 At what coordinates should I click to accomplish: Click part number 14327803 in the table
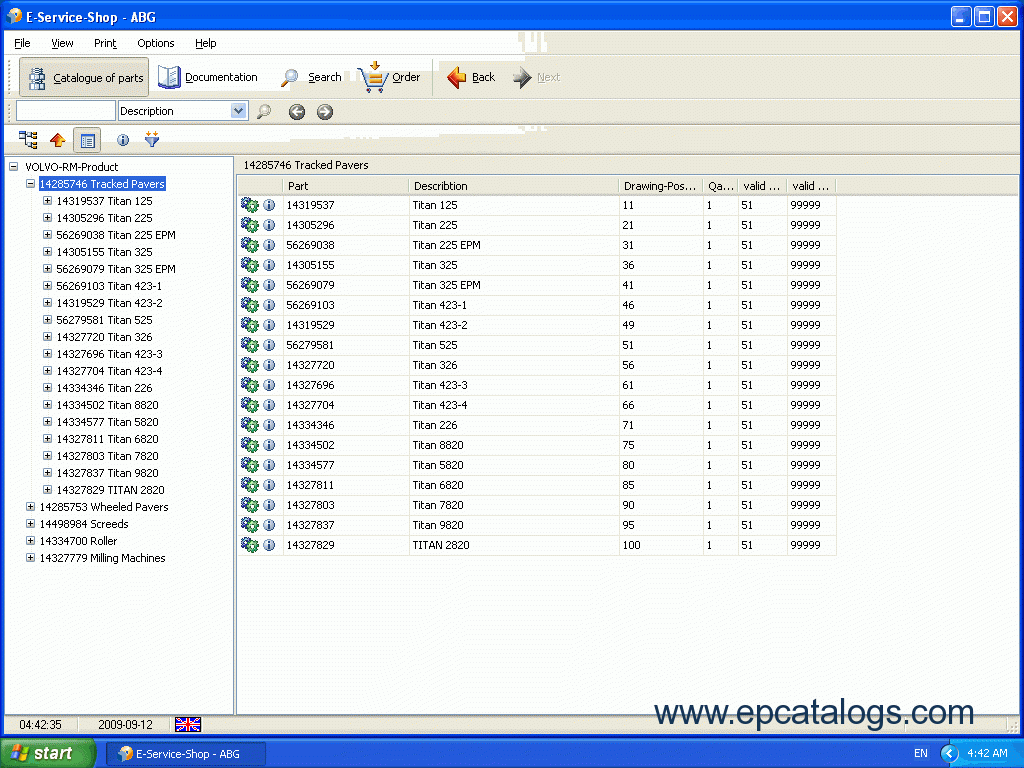click(x=310, y=505)
